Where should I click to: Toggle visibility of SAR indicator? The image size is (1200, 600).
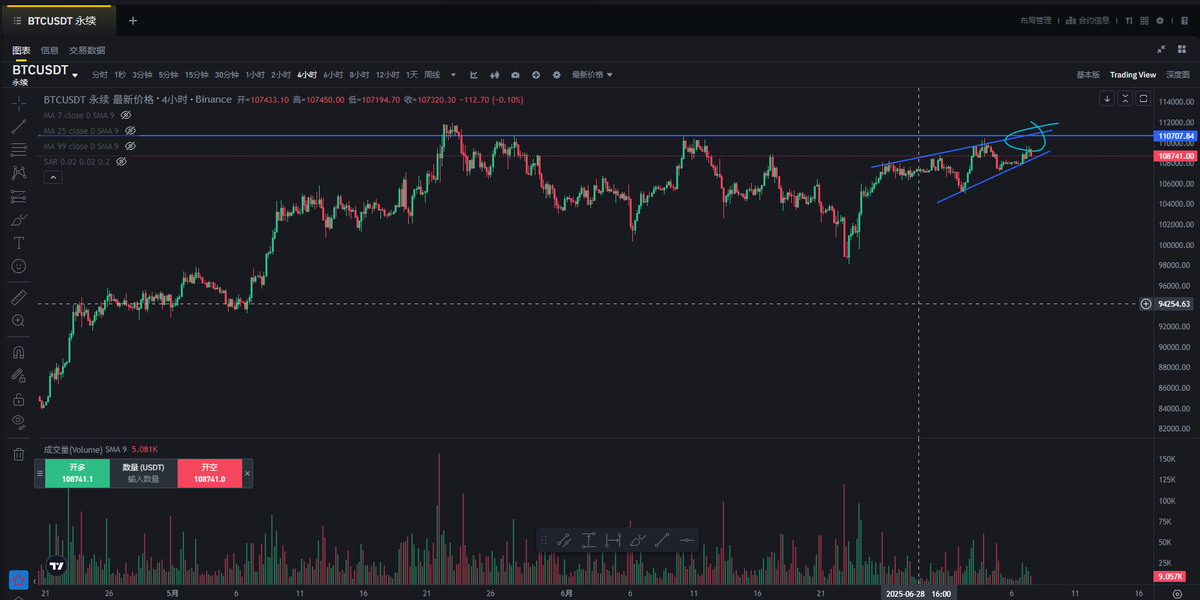pyautogui.click(x=121, y=161)
